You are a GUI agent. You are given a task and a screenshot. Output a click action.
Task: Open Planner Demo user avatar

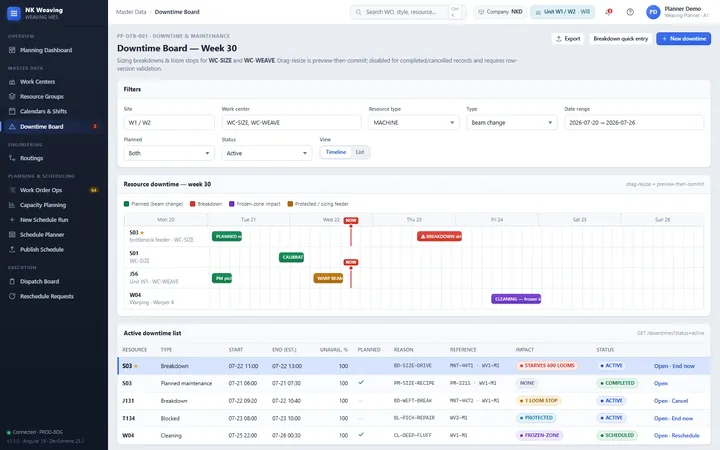(x=653, y=12)
